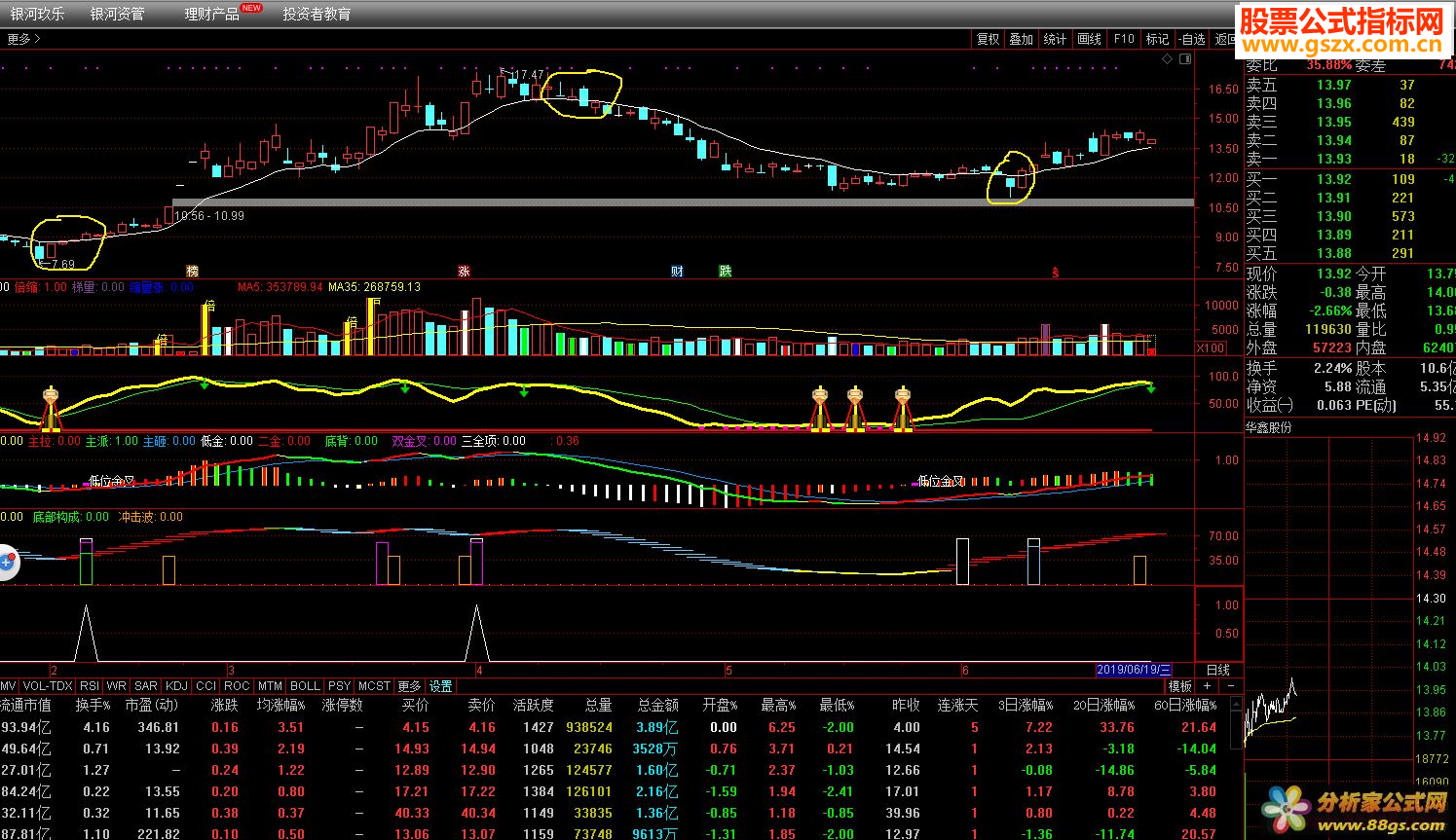Select the SAR indicator tab
Image resolution: width=1456 pixels, height=840 pixels.
(146, 686)
